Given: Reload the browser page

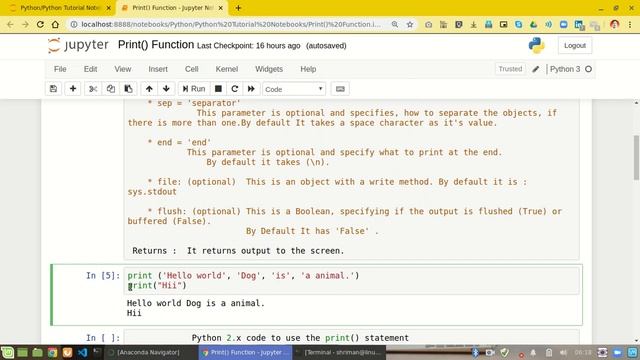Looking at the screenshot, I should click(40, 24).
